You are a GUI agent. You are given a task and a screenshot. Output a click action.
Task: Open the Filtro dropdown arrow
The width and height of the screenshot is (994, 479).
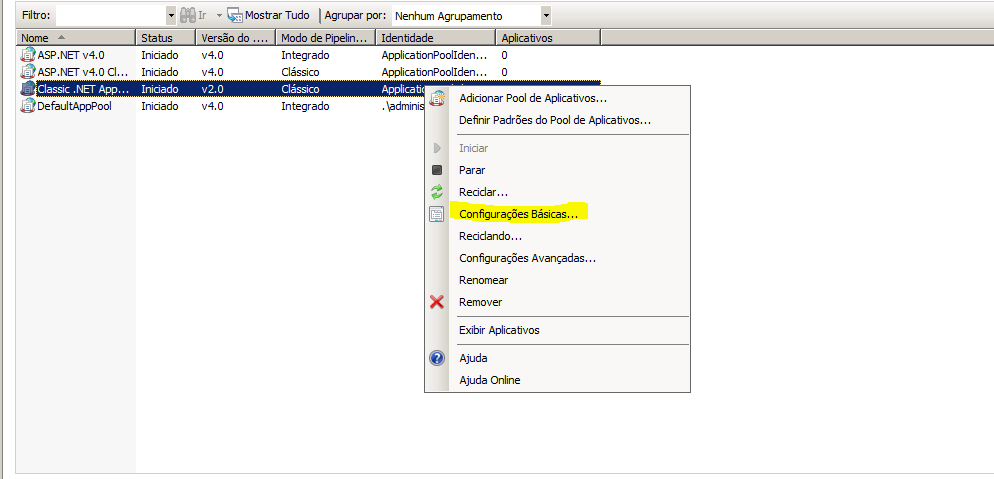(171, 16)
